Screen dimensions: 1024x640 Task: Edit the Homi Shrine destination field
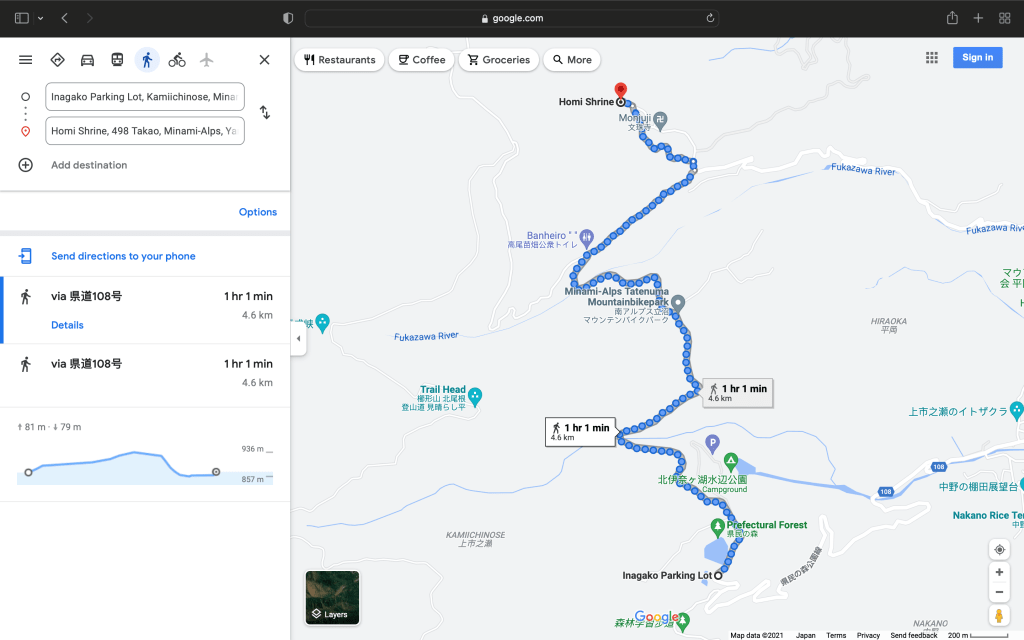coord(145,131)
